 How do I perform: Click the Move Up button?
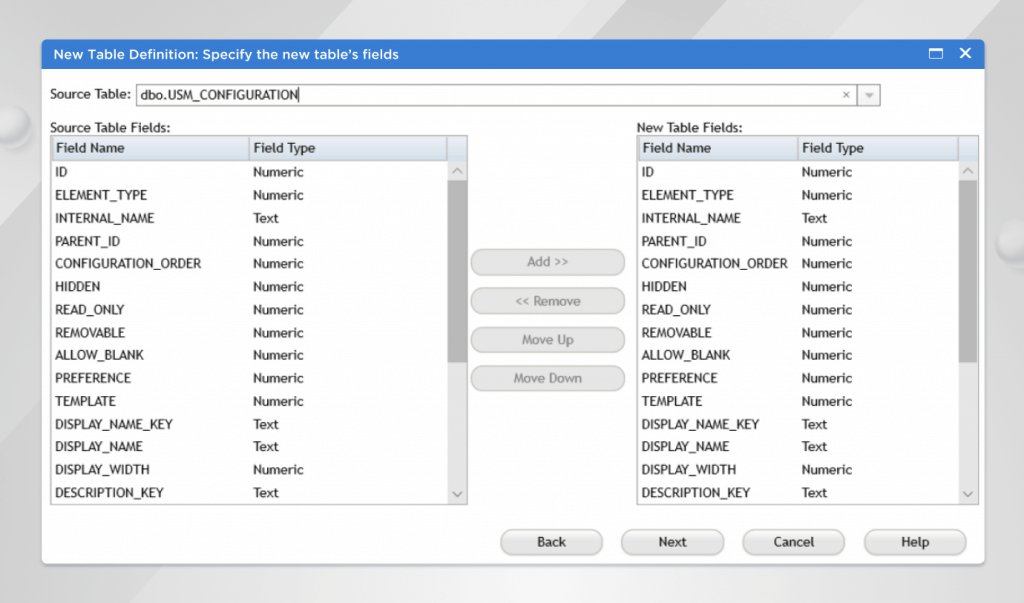[x=547, y=340]
